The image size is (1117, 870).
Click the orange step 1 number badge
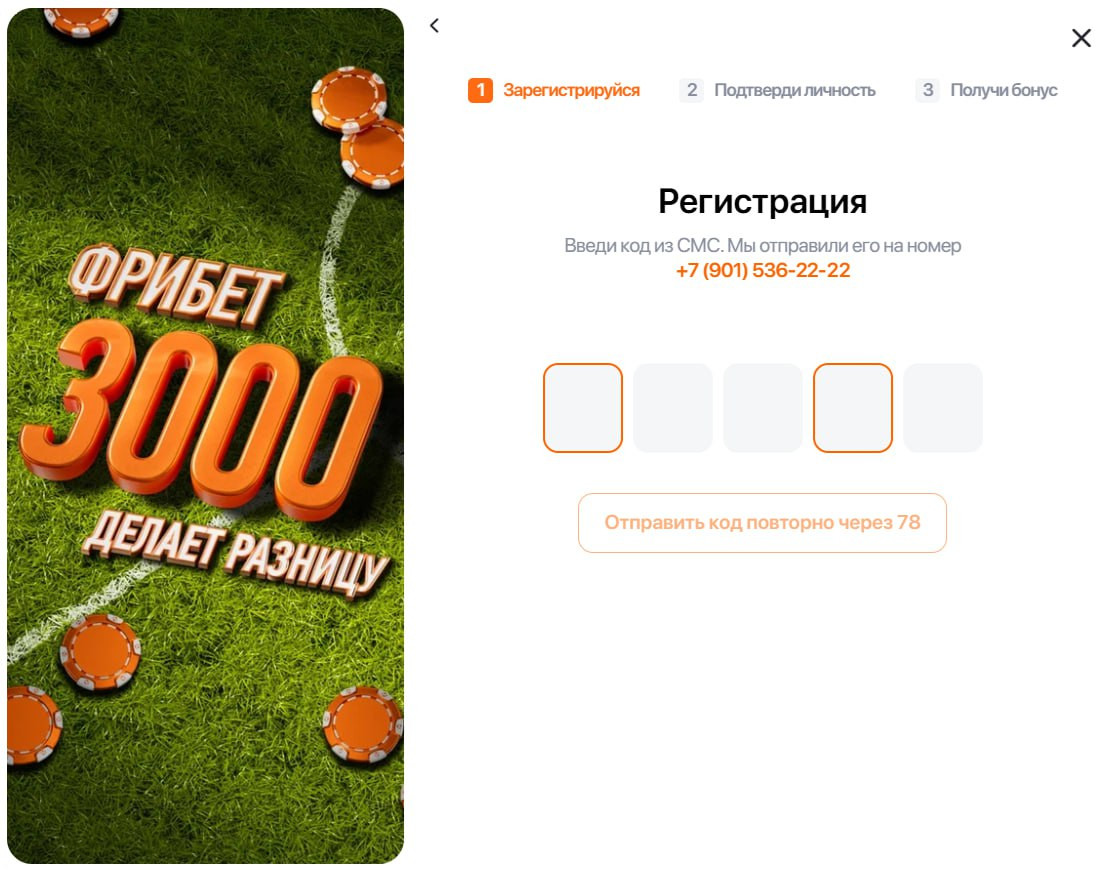click(x=480, y=90)
